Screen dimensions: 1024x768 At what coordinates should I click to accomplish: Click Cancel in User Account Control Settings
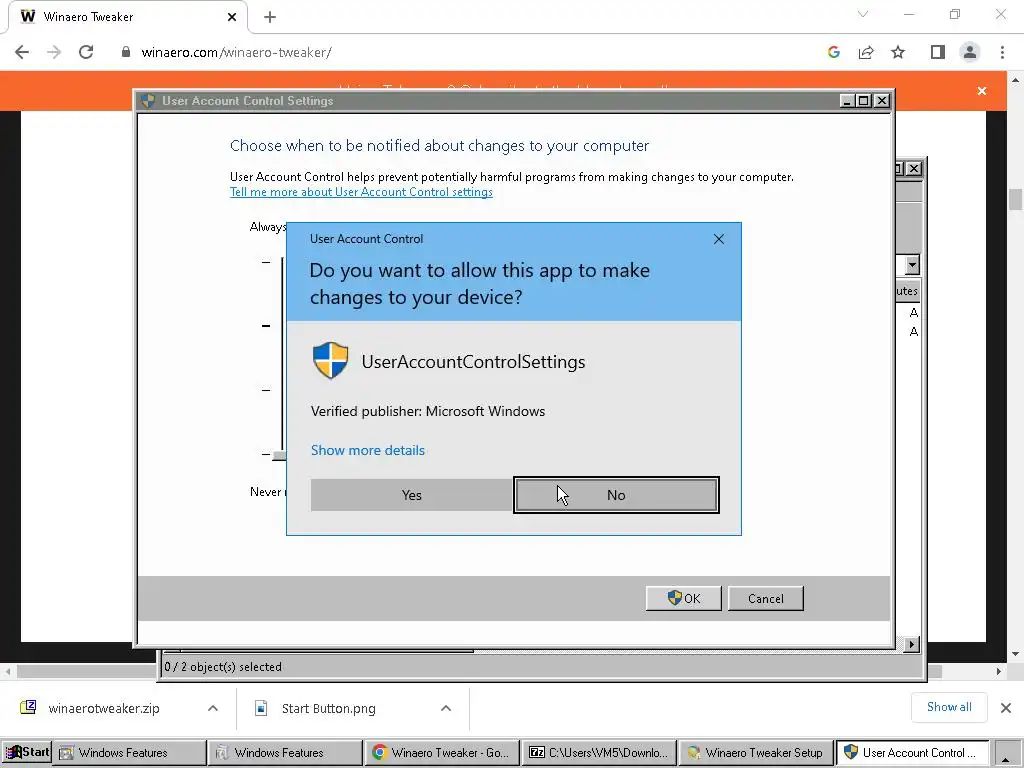[765, 598]
